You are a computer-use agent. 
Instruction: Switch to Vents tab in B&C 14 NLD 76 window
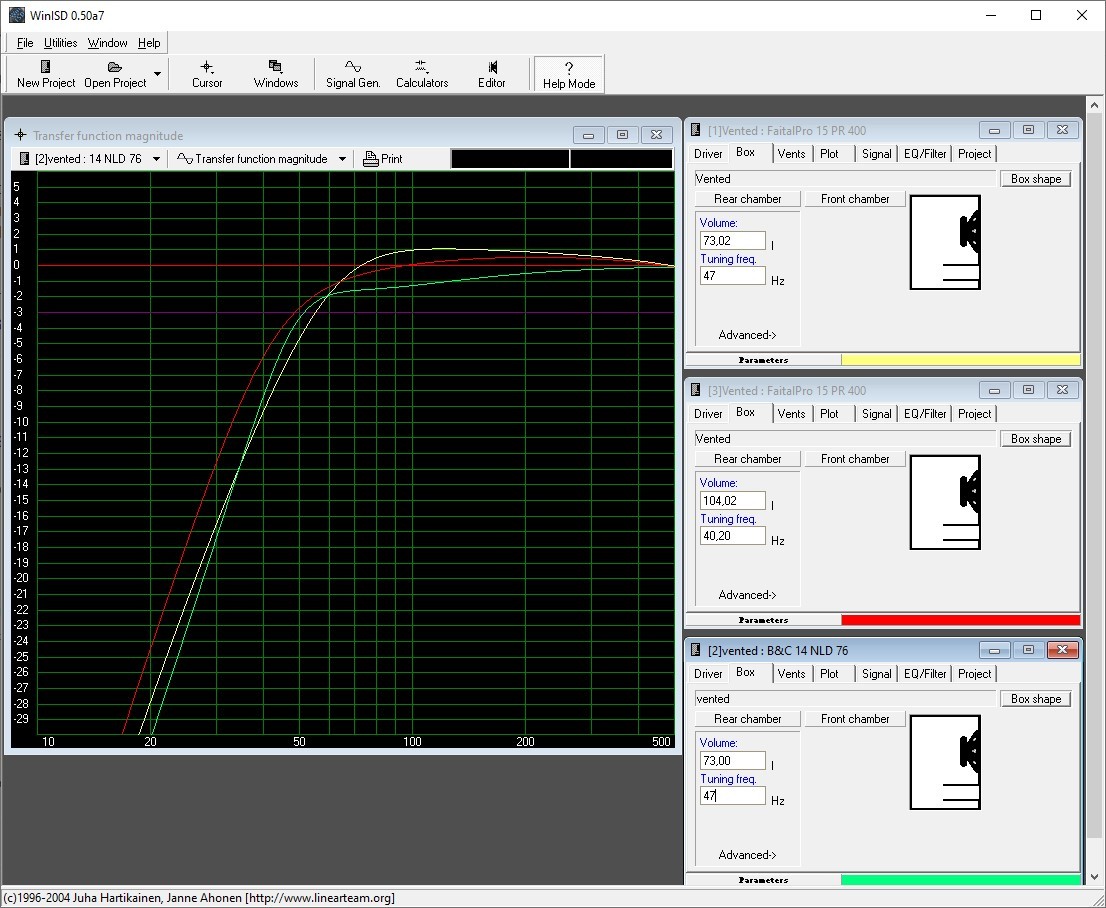(791, 674)
